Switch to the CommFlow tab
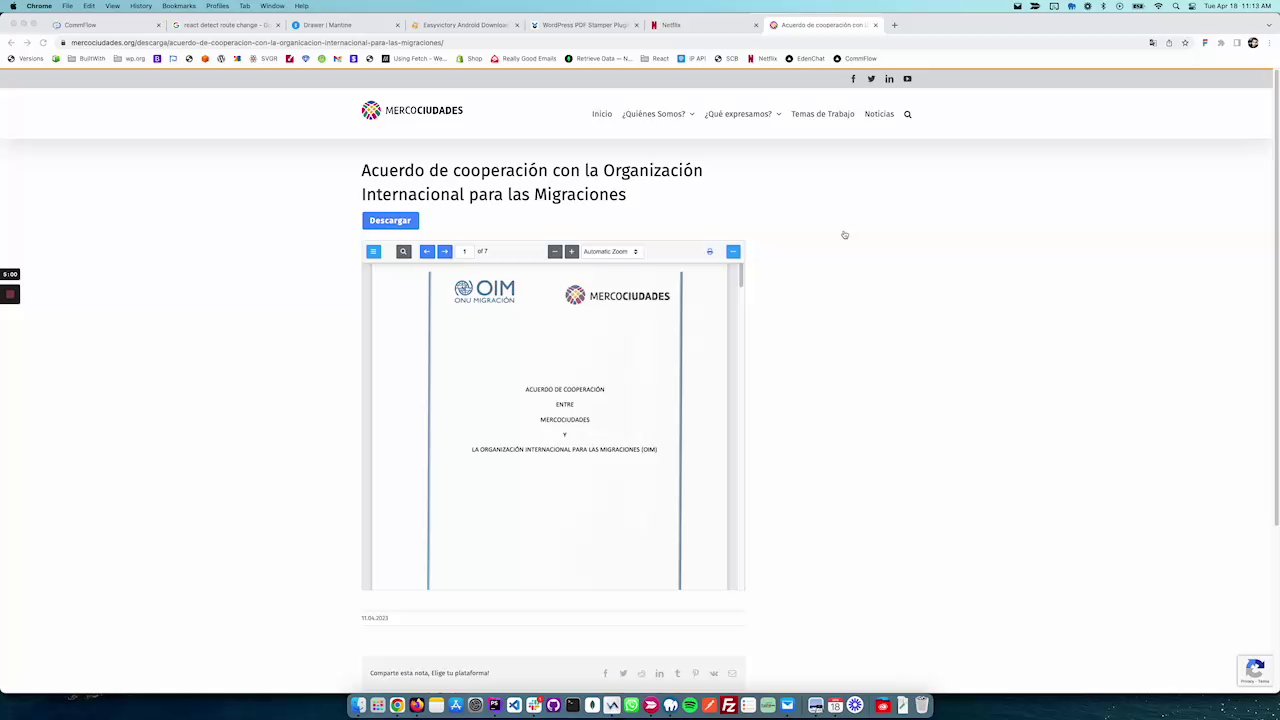 click(x=105, y=25)
